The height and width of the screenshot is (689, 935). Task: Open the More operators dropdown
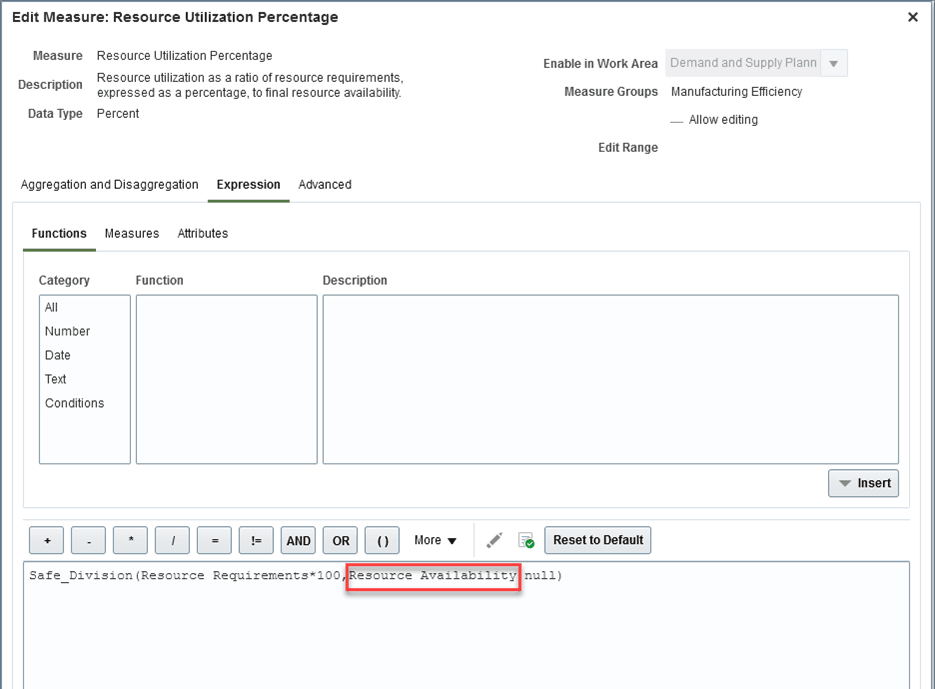(x=435, y=540)
